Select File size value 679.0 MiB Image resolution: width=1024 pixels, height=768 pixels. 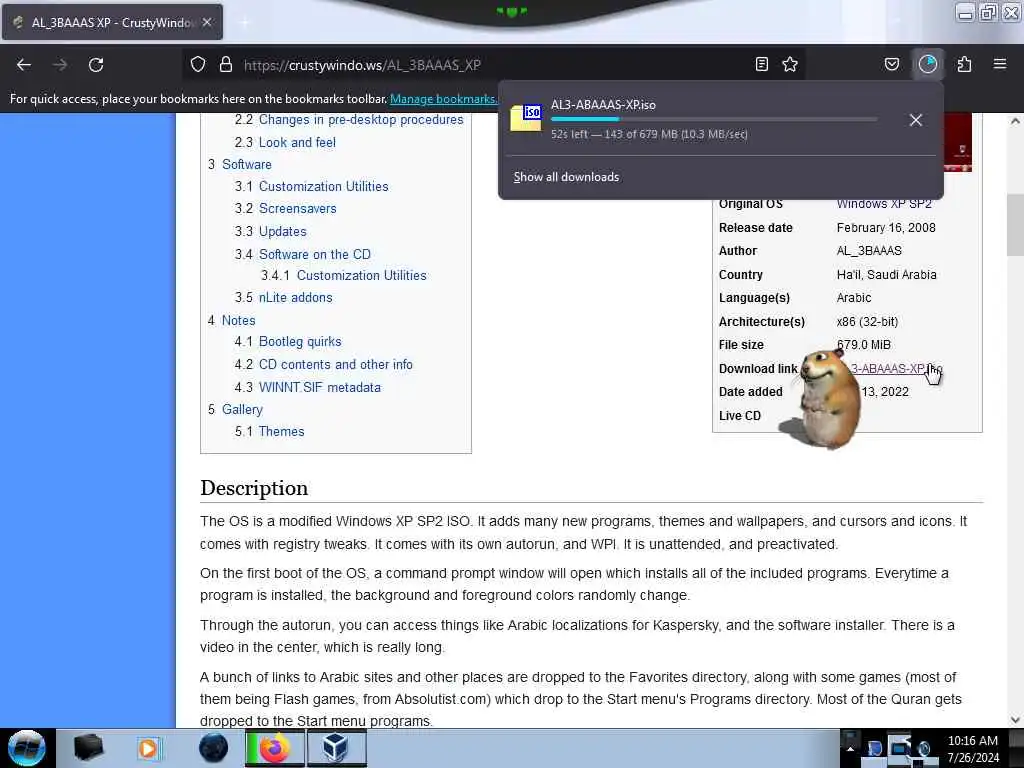(864, 345)
